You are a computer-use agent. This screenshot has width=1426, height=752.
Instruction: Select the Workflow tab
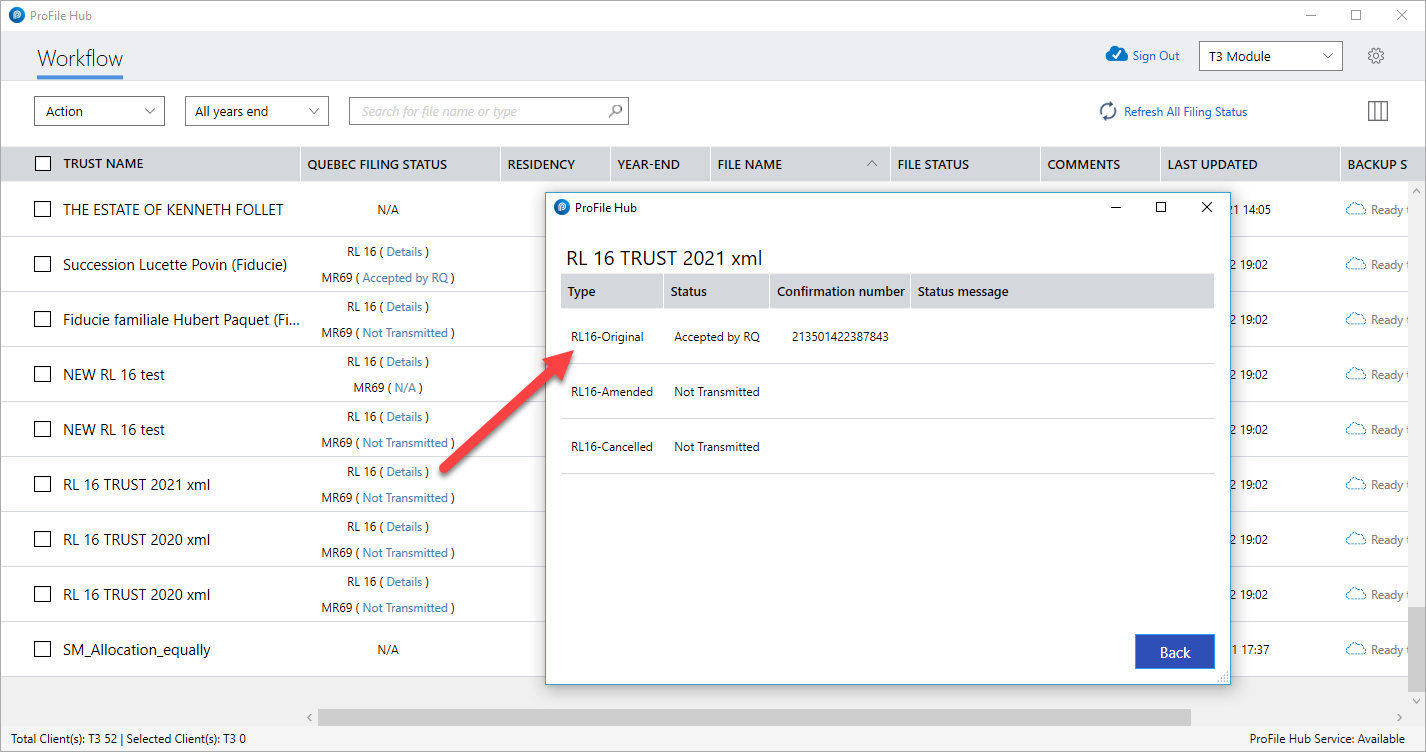point(80,58)
